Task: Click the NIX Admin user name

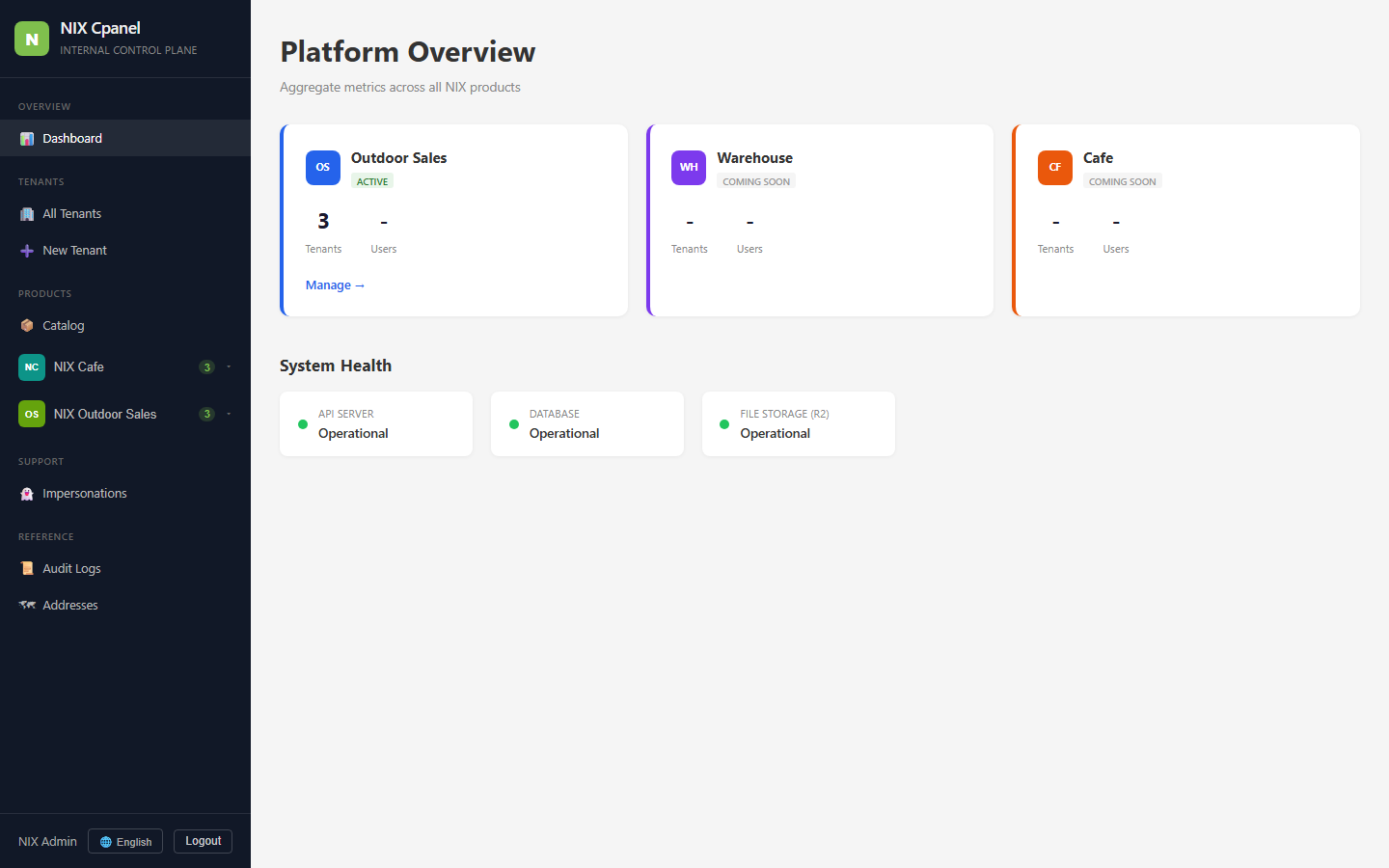Action: point(47,842)
